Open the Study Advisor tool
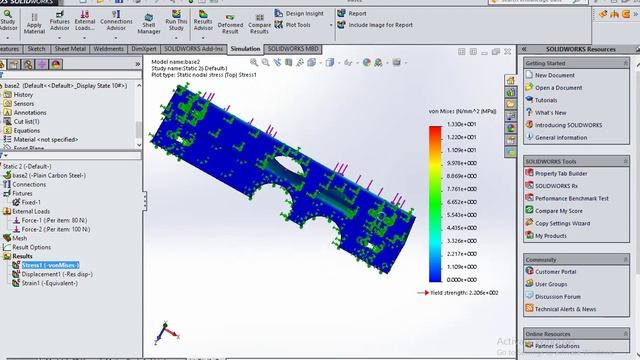The width and height of the screenshot is (640, 360). point(8,21)
